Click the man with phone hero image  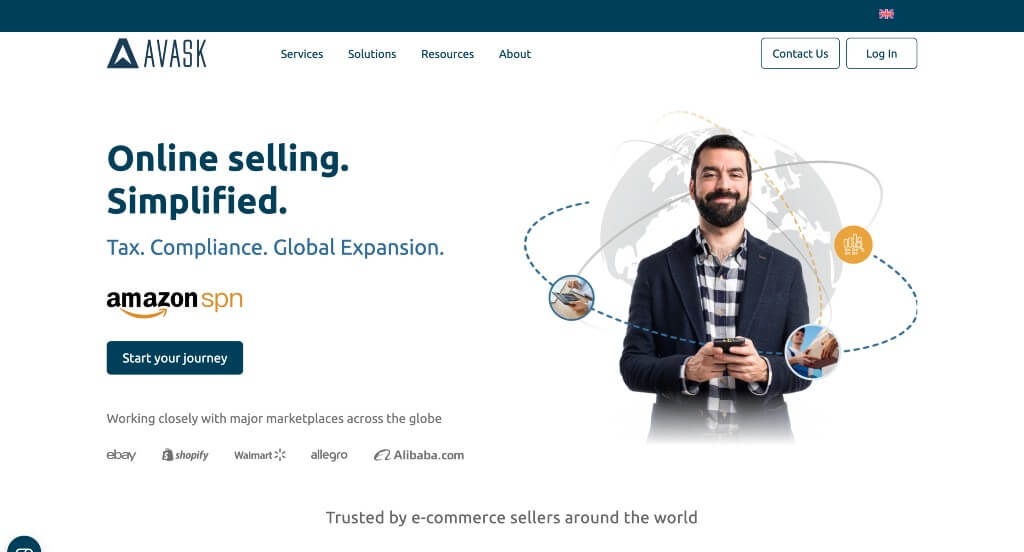(715, 287)
